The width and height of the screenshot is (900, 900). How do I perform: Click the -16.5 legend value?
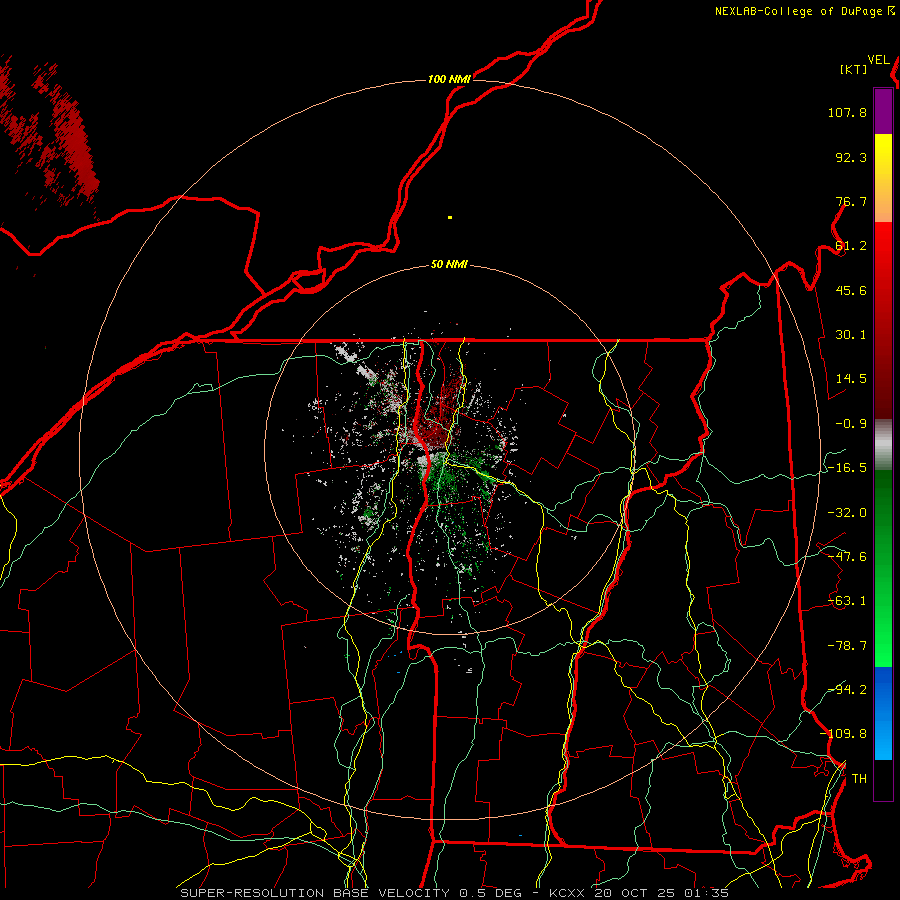847,468
